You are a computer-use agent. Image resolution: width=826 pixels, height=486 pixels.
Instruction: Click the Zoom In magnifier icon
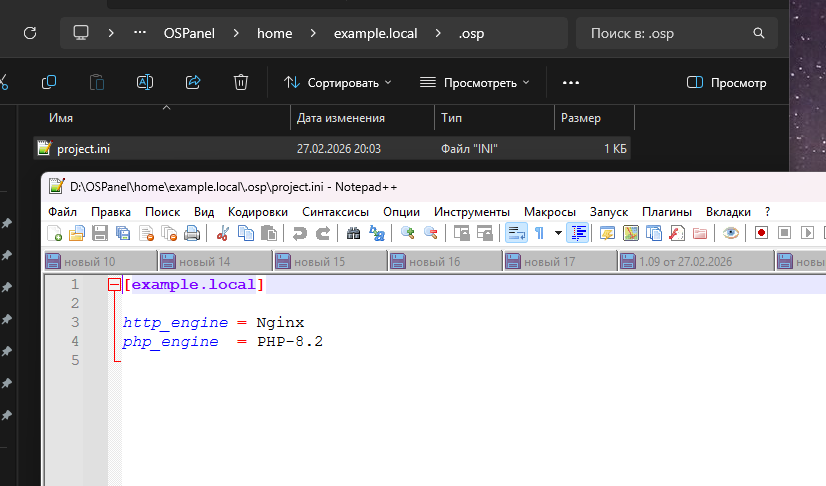(408, 233)
